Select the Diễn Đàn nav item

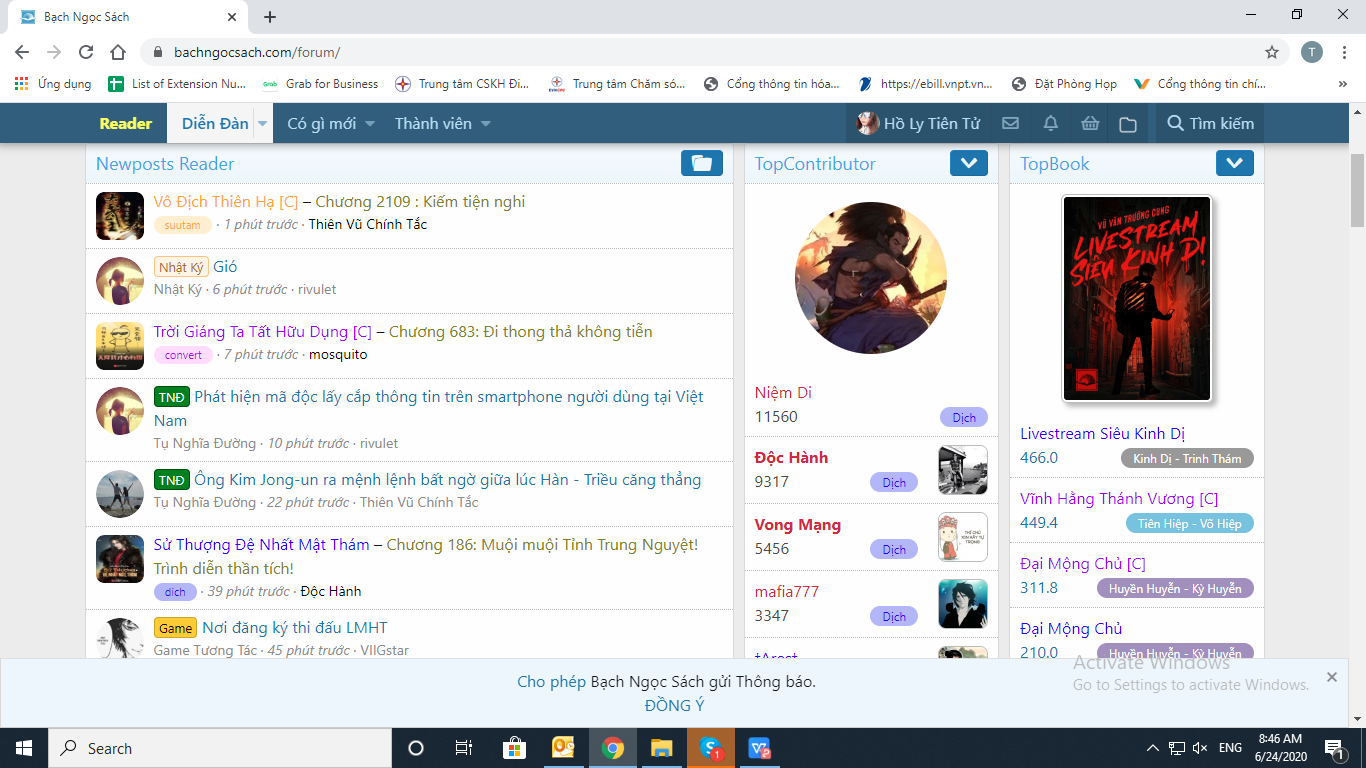215,124
